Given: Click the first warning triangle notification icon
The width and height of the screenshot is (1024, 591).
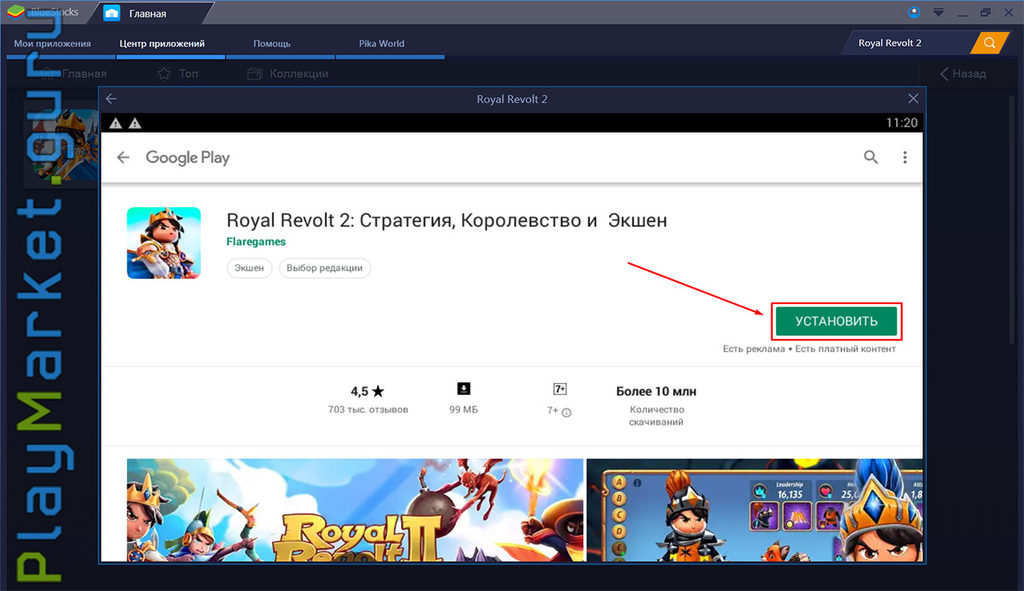Looking at the screenshot, I should [116, 123].
